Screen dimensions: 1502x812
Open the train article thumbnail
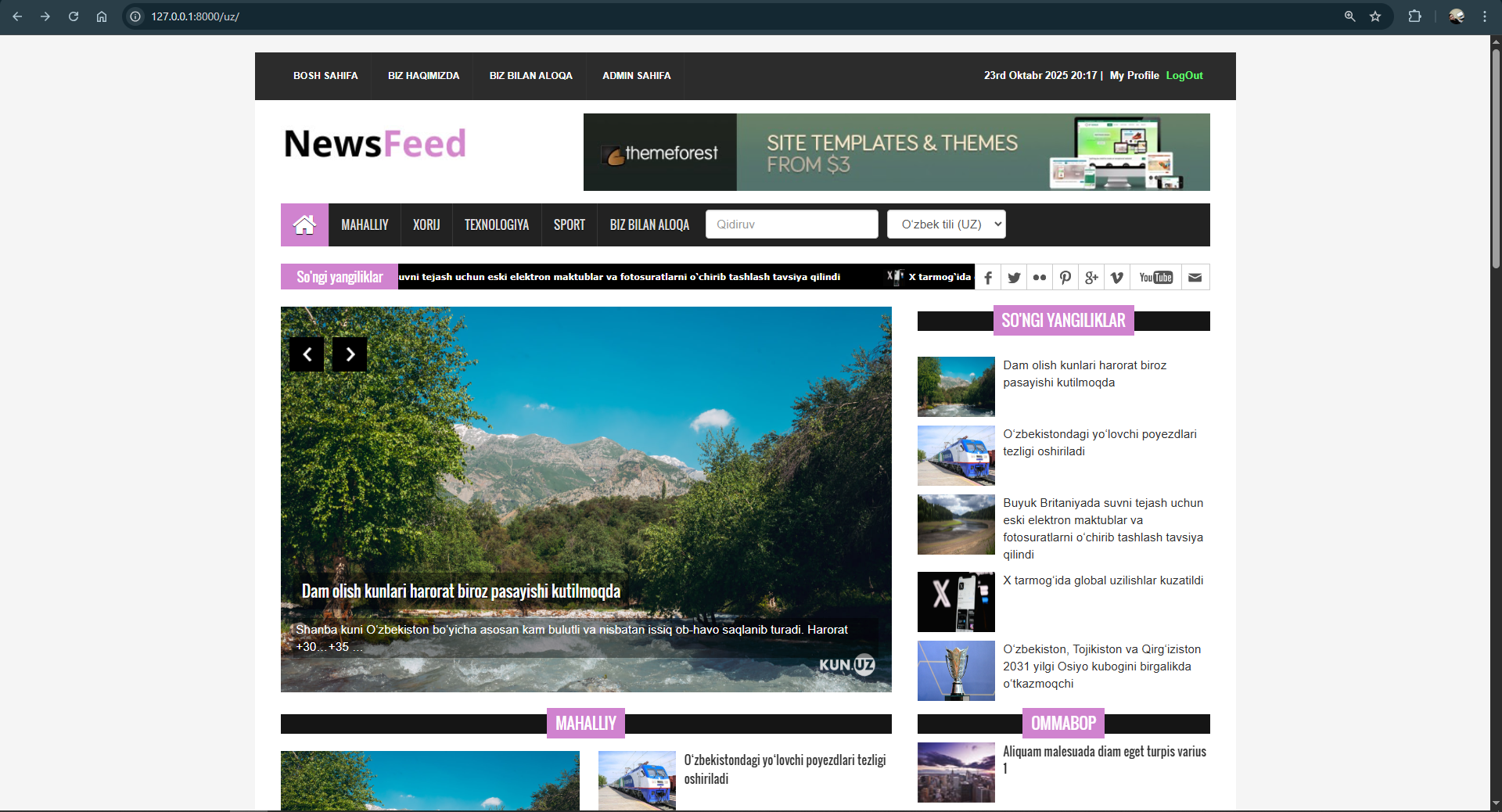[955, 455]
